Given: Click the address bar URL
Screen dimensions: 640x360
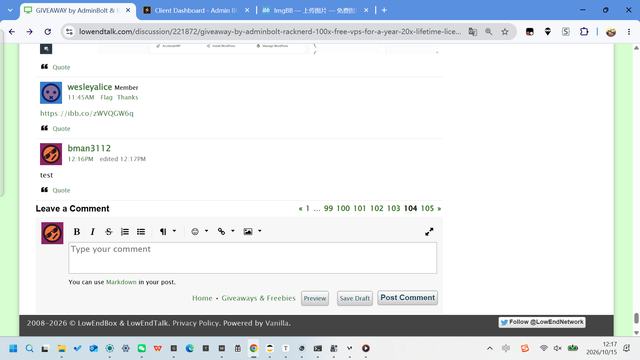Looking at the screenshot, I should [x=270, y=31].
